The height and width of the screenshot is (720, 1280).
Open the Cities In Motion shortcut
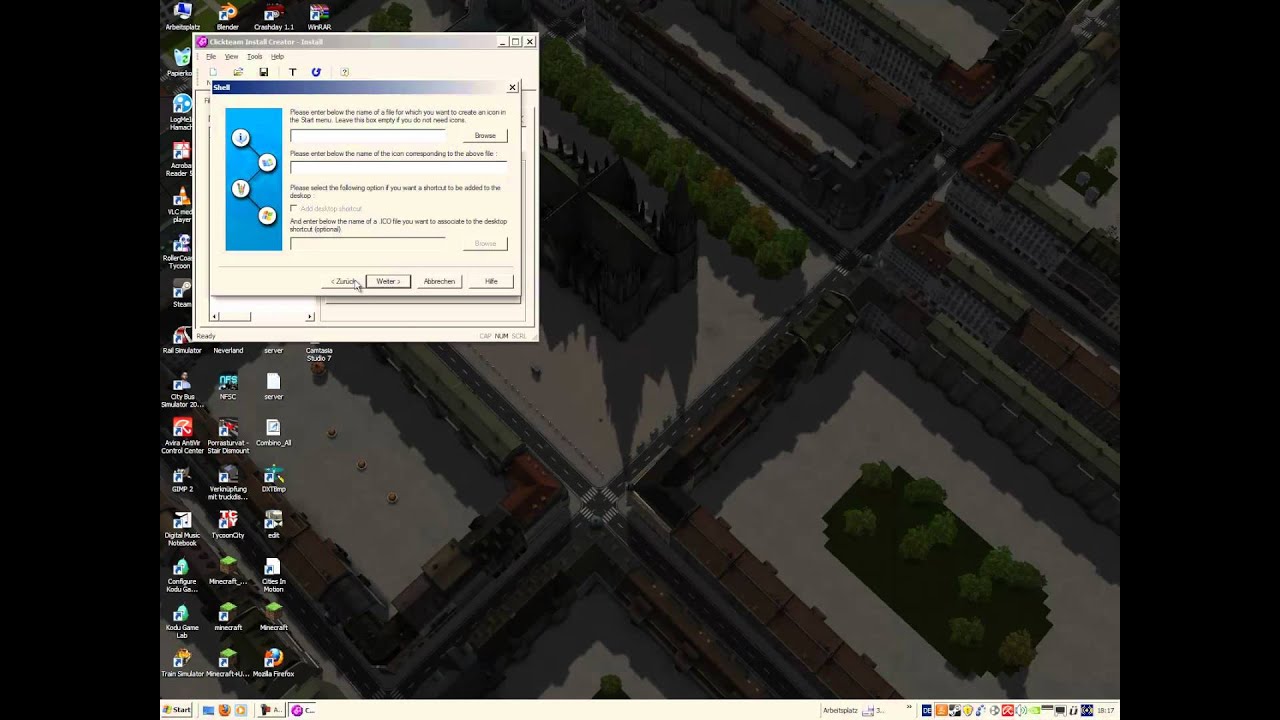pos(273,574)
